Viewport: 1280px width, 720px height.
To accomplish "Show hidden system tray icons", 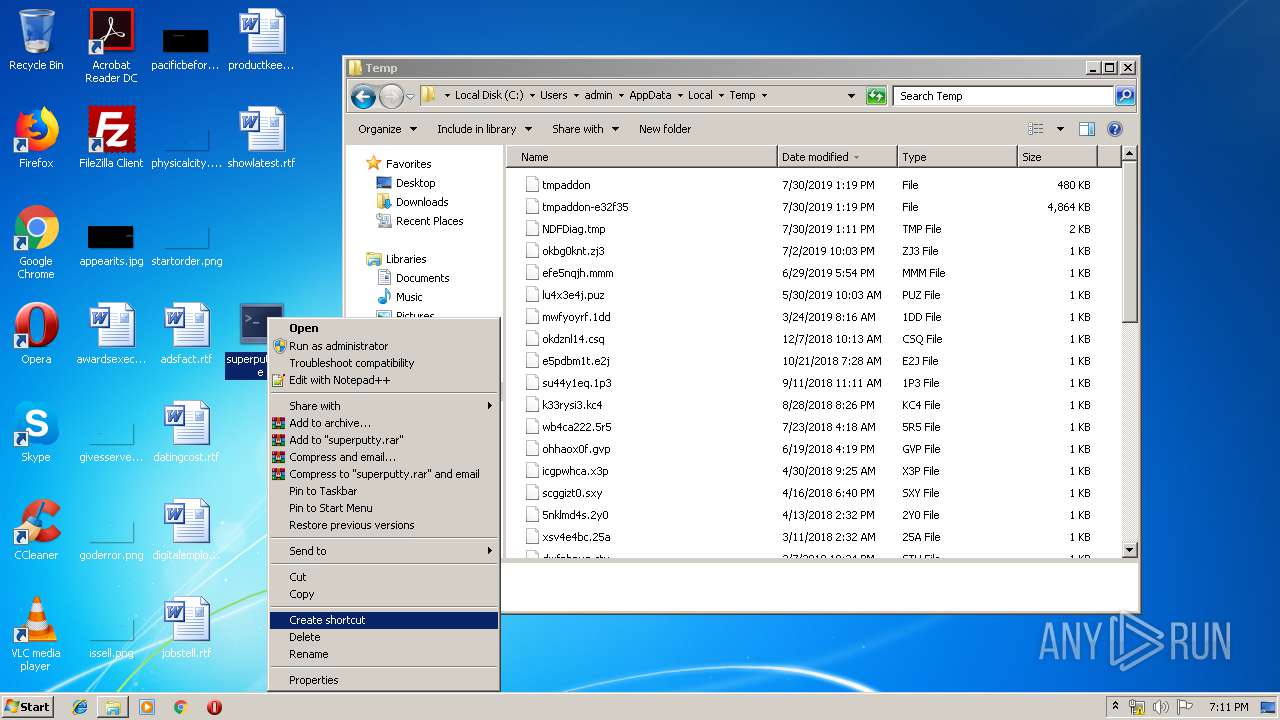I will point(1115,706).
